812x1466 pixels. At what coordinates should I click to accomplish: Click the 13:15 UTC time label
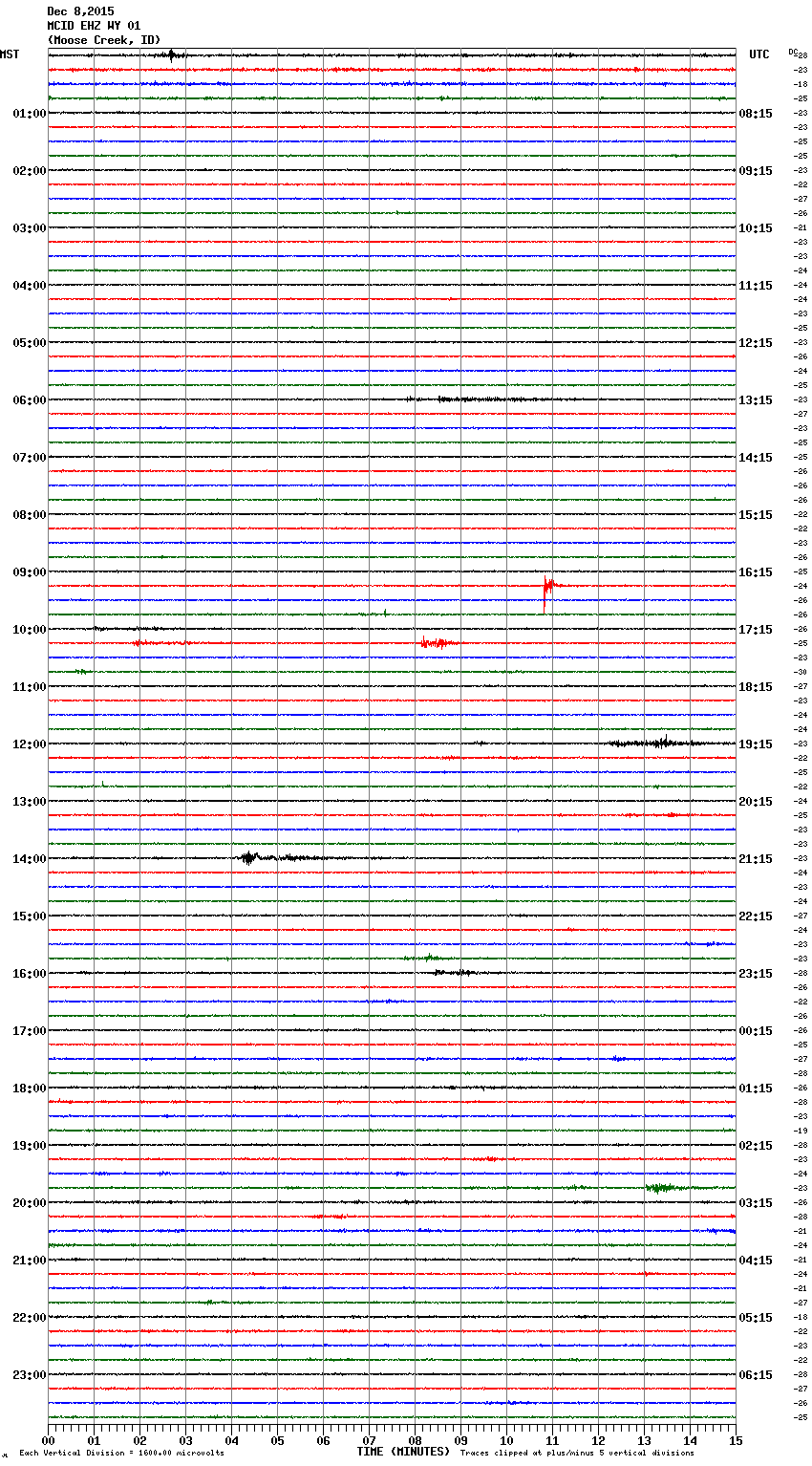(756, 400)
